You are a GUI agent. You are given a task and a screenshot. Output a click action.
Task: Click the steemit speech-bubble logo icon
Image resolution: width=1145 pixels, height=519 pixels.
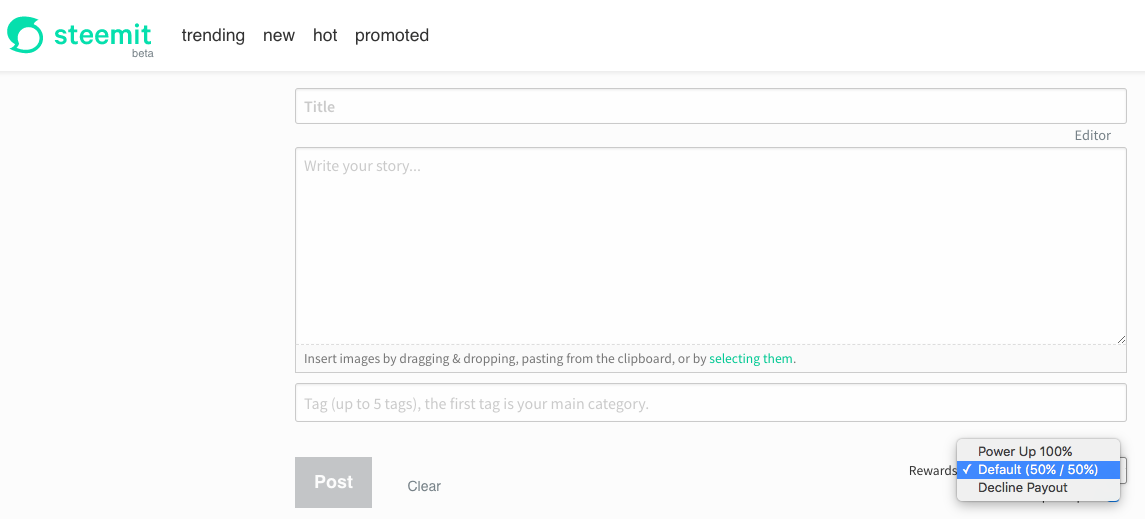pos(26,35)
